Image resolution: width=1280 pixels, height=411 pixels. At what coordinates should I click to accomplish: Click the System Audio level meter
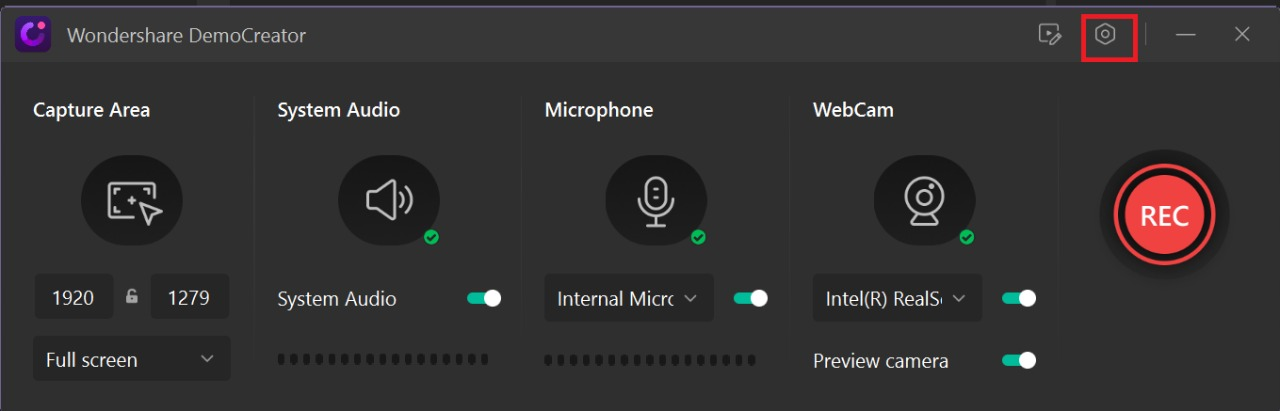coord(383,359)
